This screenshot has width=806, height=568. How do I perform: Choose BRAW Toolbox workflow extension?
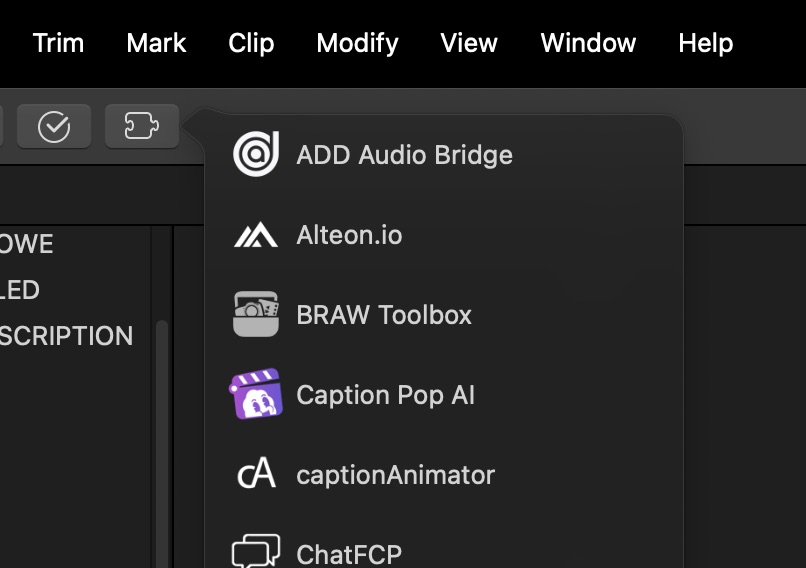pos(384,315)
